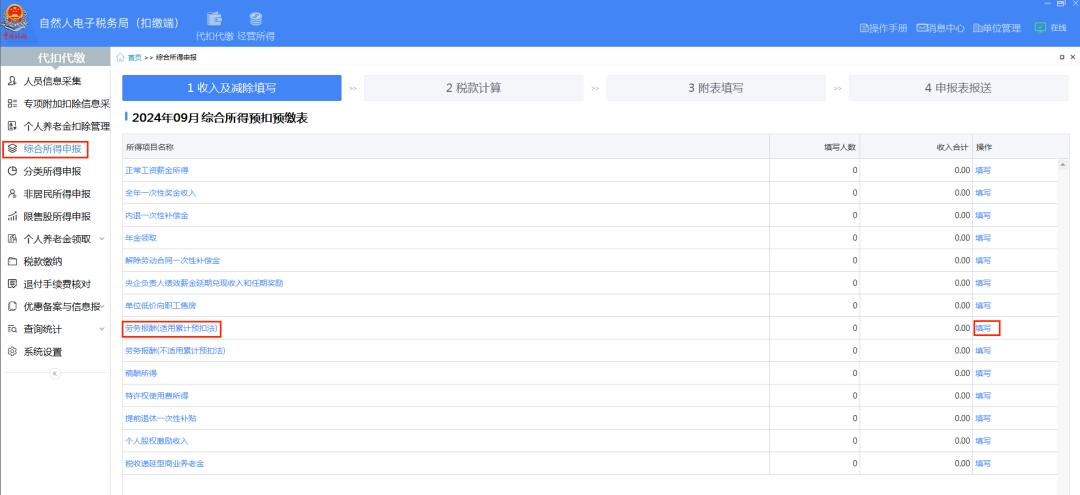Click the 首页 home icon in breadcrumb
This screenshot has width=1080, height=495.
[x=121, y=58]
